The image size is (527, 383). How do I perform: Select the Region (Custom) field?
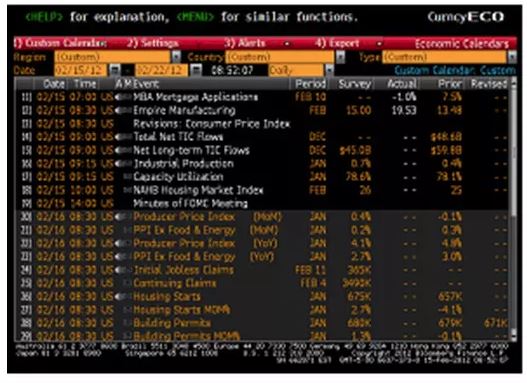(x=113, y=57)
